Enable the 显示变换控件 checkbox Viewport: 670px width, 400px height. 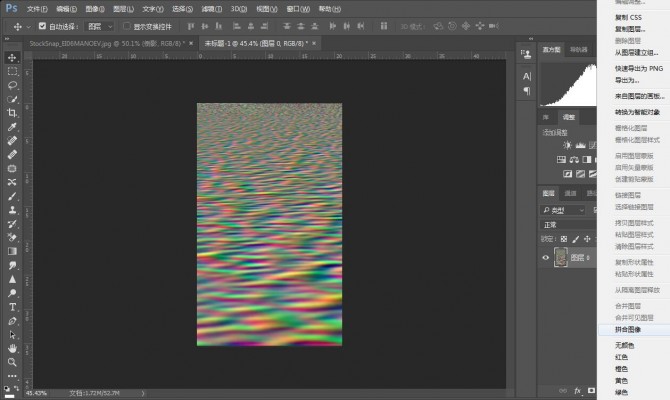pos(127,27)
